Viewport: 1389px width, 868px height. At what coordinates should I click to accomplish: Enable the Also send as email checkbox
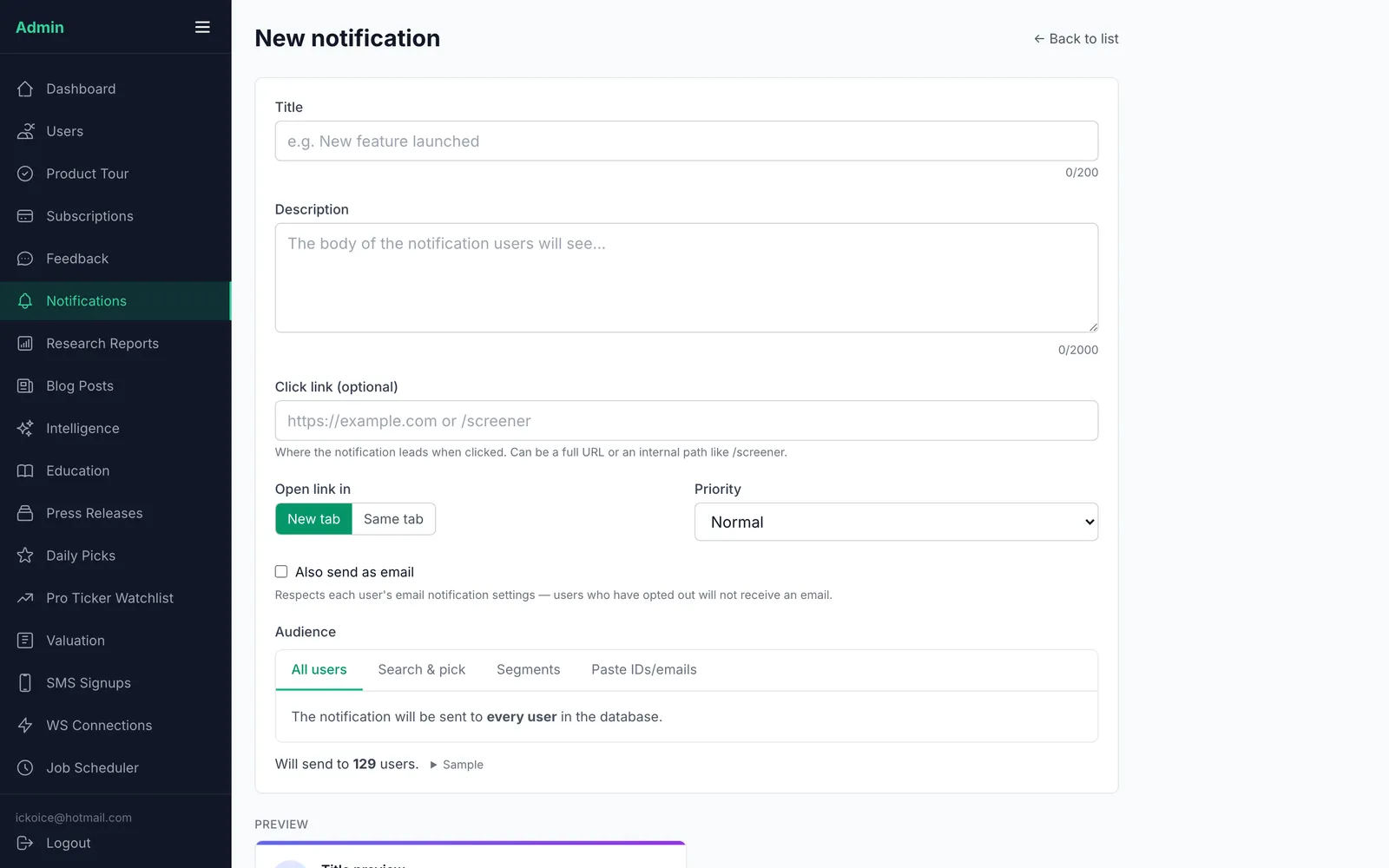pyautogui.click(x=281, y=571)
